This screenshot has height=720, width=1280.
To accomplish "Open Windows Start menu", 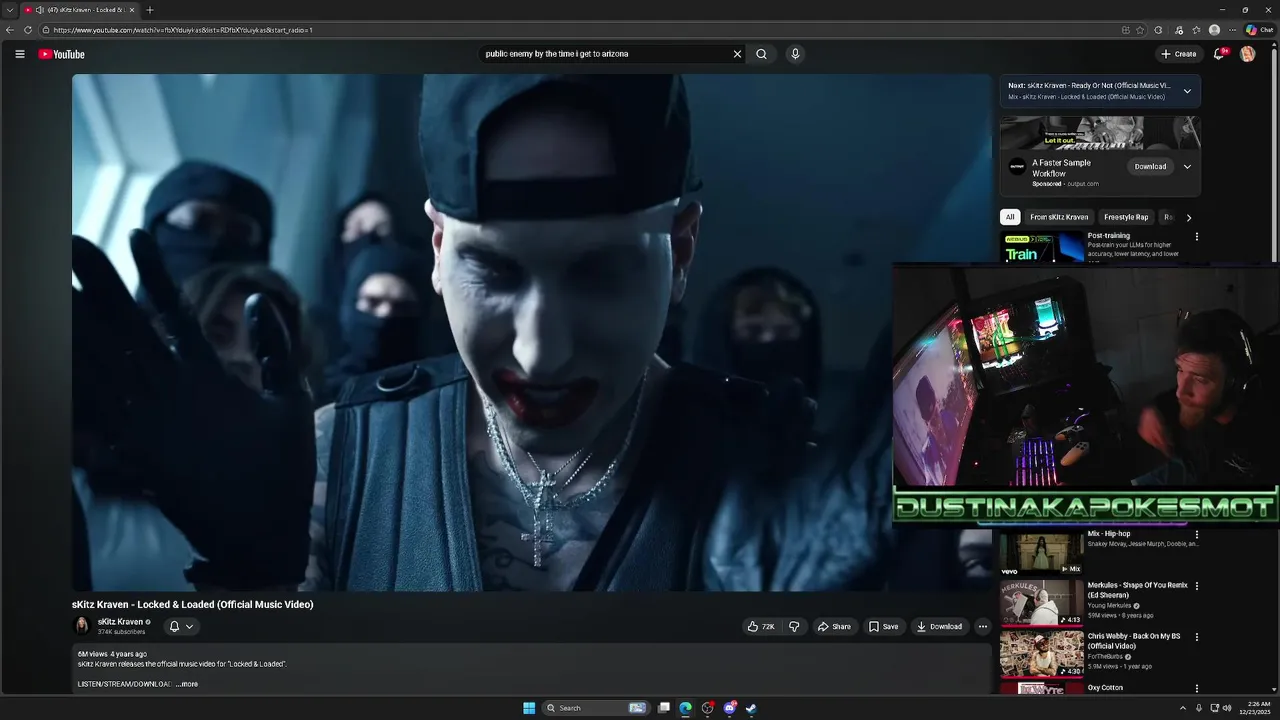I will [x=529, y=708].
